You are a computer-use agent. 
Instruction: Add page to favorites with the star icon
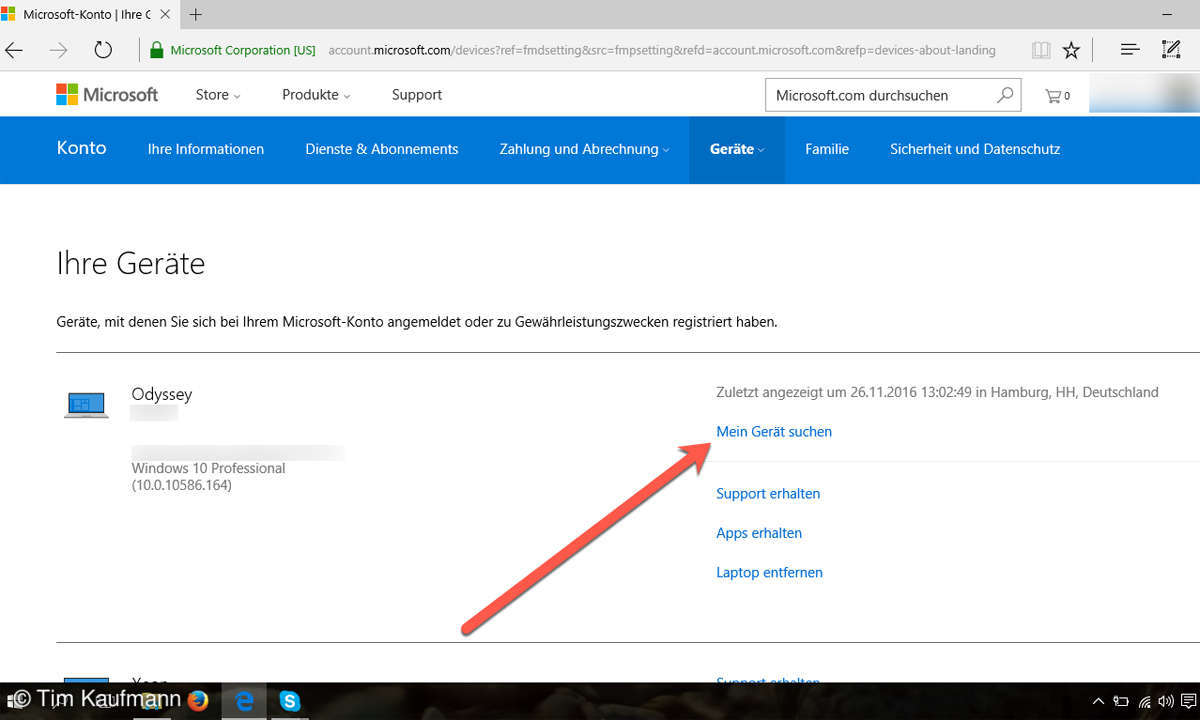1071,50
